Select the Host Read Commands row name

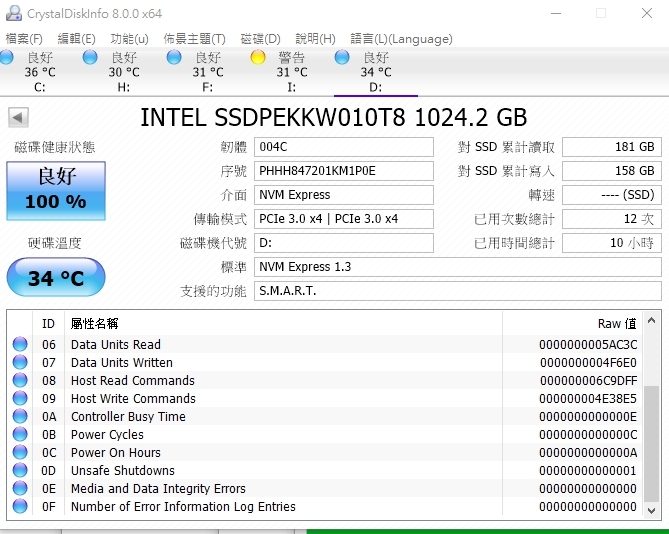pyautogui.click(x=133, y=380)
